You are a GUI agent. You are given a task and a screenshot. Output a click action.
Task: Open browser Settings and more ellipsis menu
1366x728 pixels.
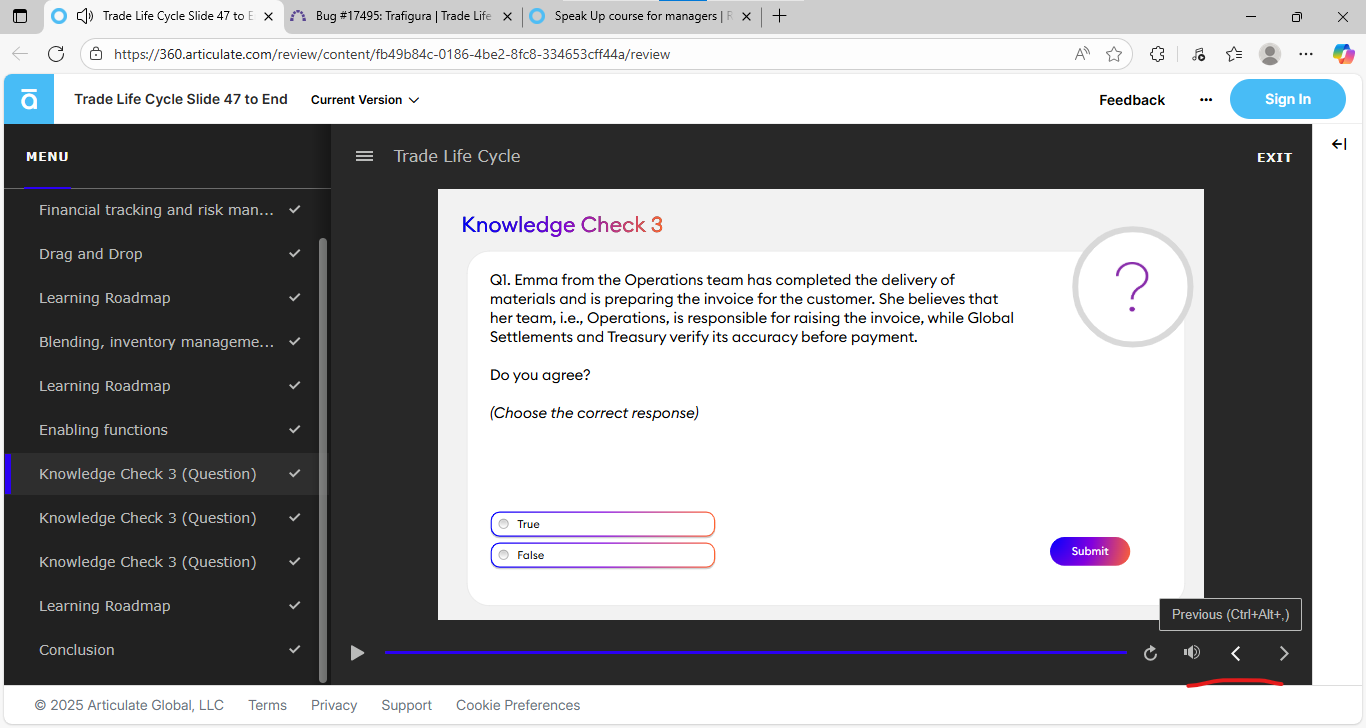point(1306,54)
